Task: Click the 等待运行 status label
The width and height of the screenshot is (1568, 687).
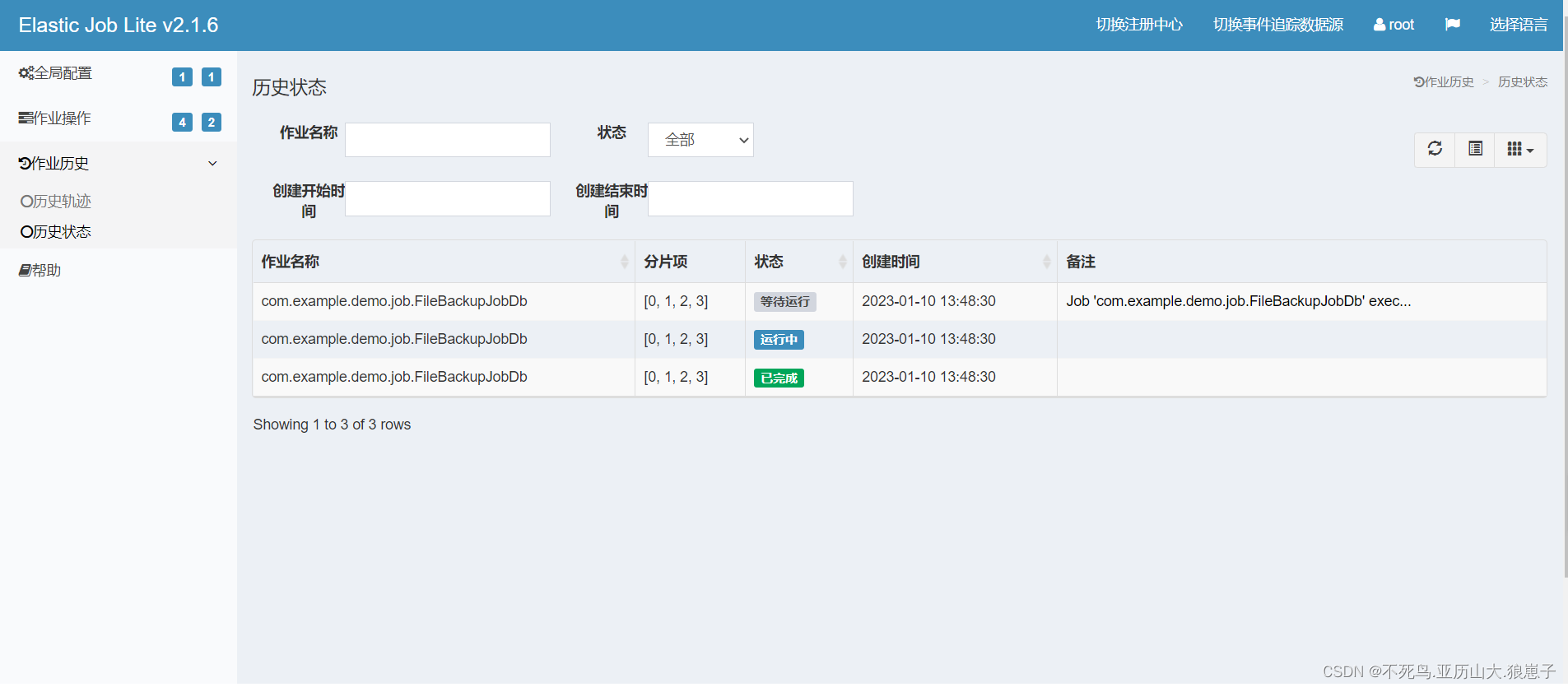Action: click(x=785, y=302)
